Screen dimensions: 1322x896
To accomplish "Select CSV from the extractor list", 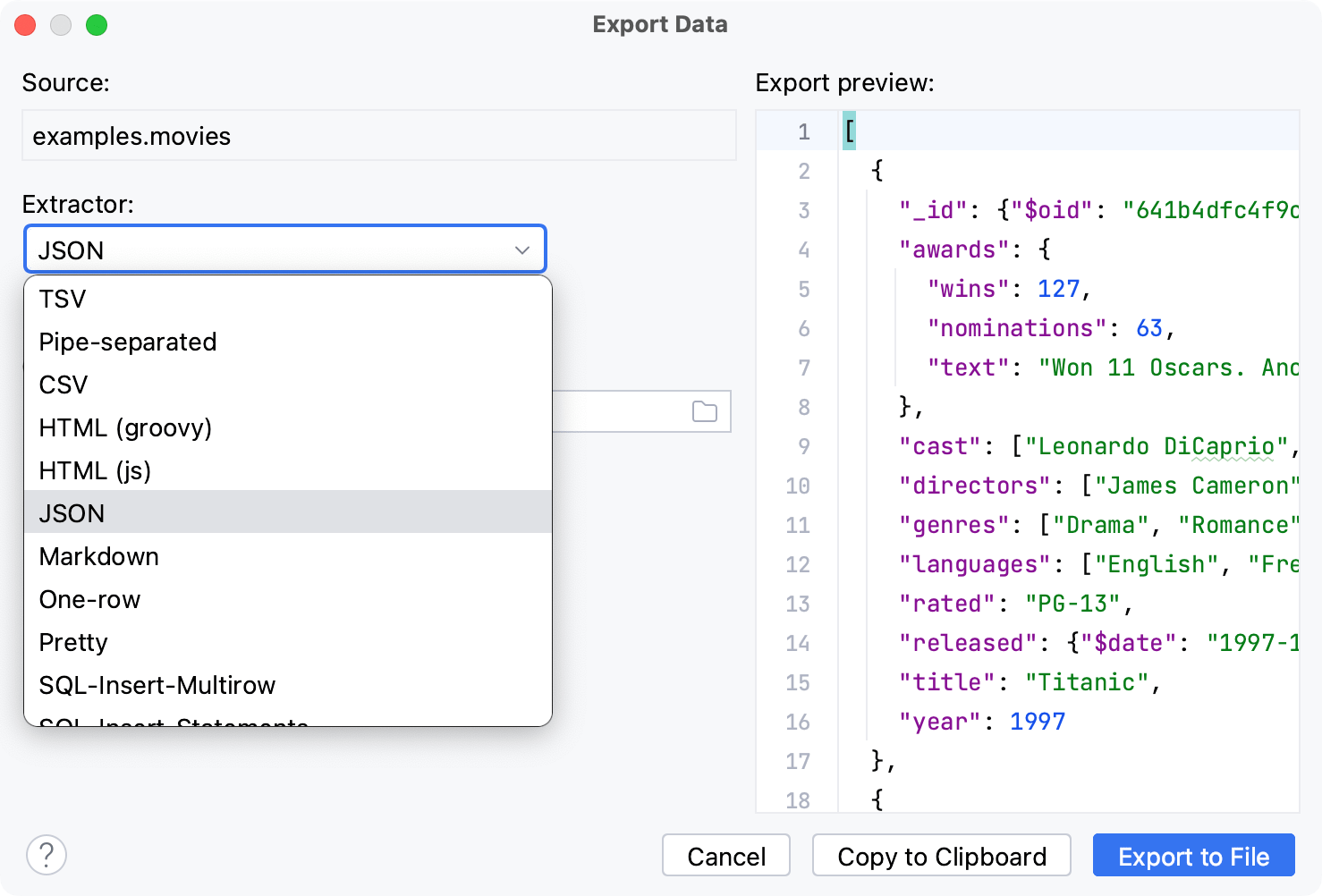I will (x=63, y=385).
